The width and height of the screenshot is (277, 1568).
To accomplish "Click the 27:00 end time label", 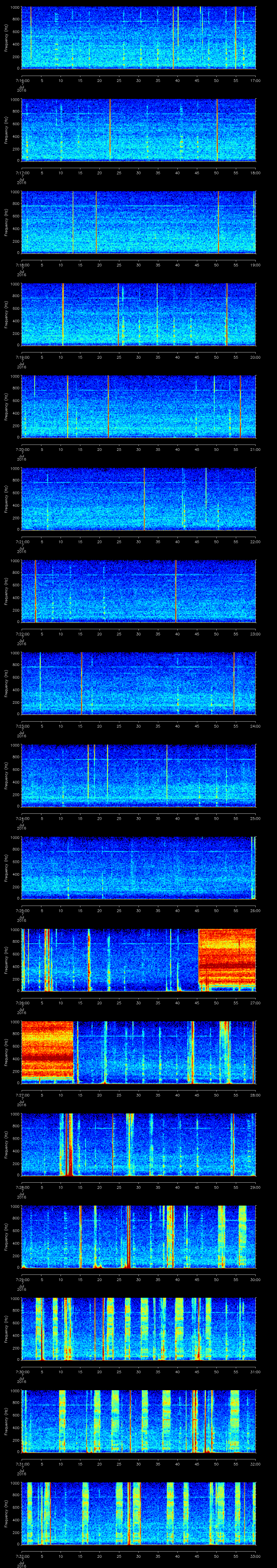I will click(x=255, y=1003).
